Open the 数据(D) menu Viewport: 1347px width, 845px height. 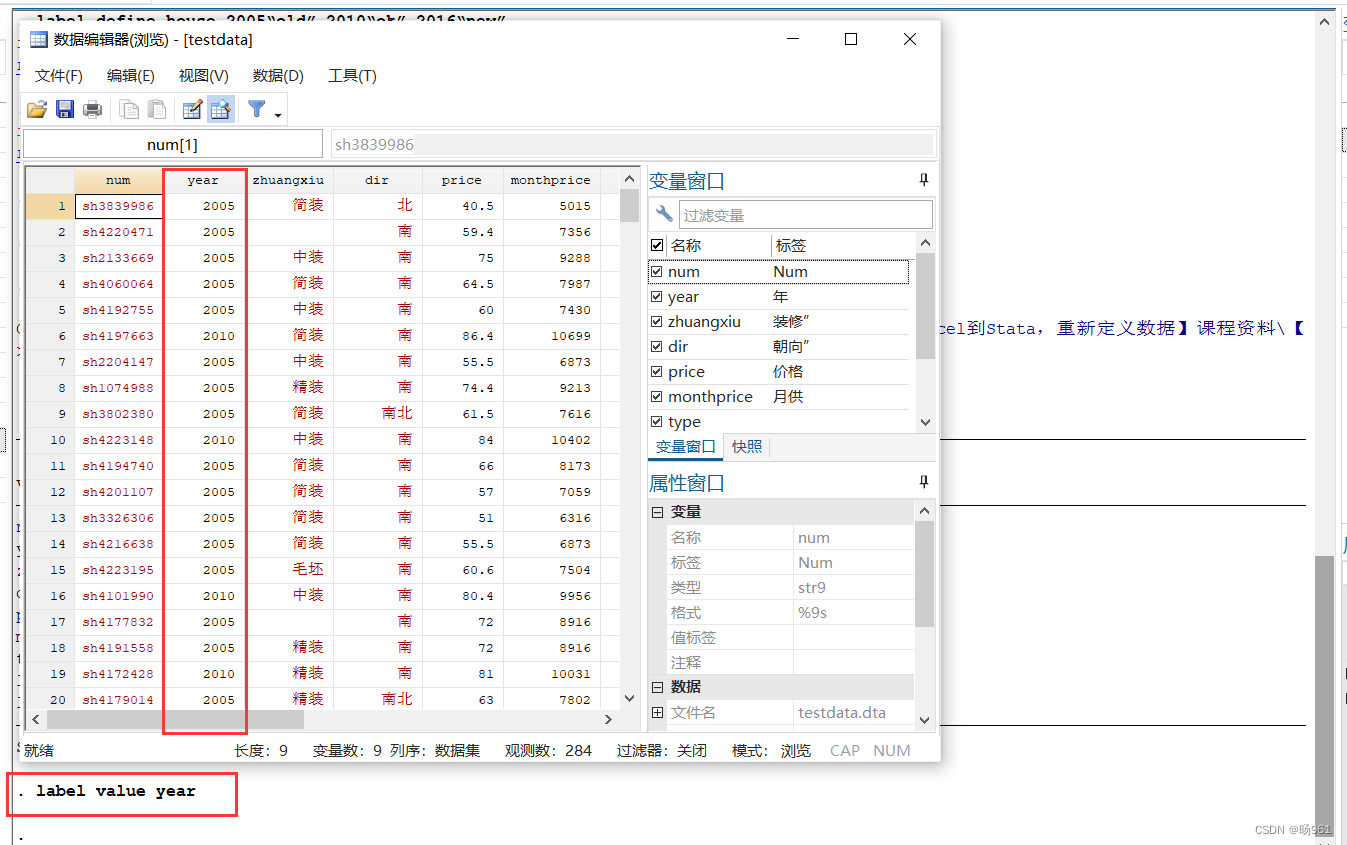[278, 76]
